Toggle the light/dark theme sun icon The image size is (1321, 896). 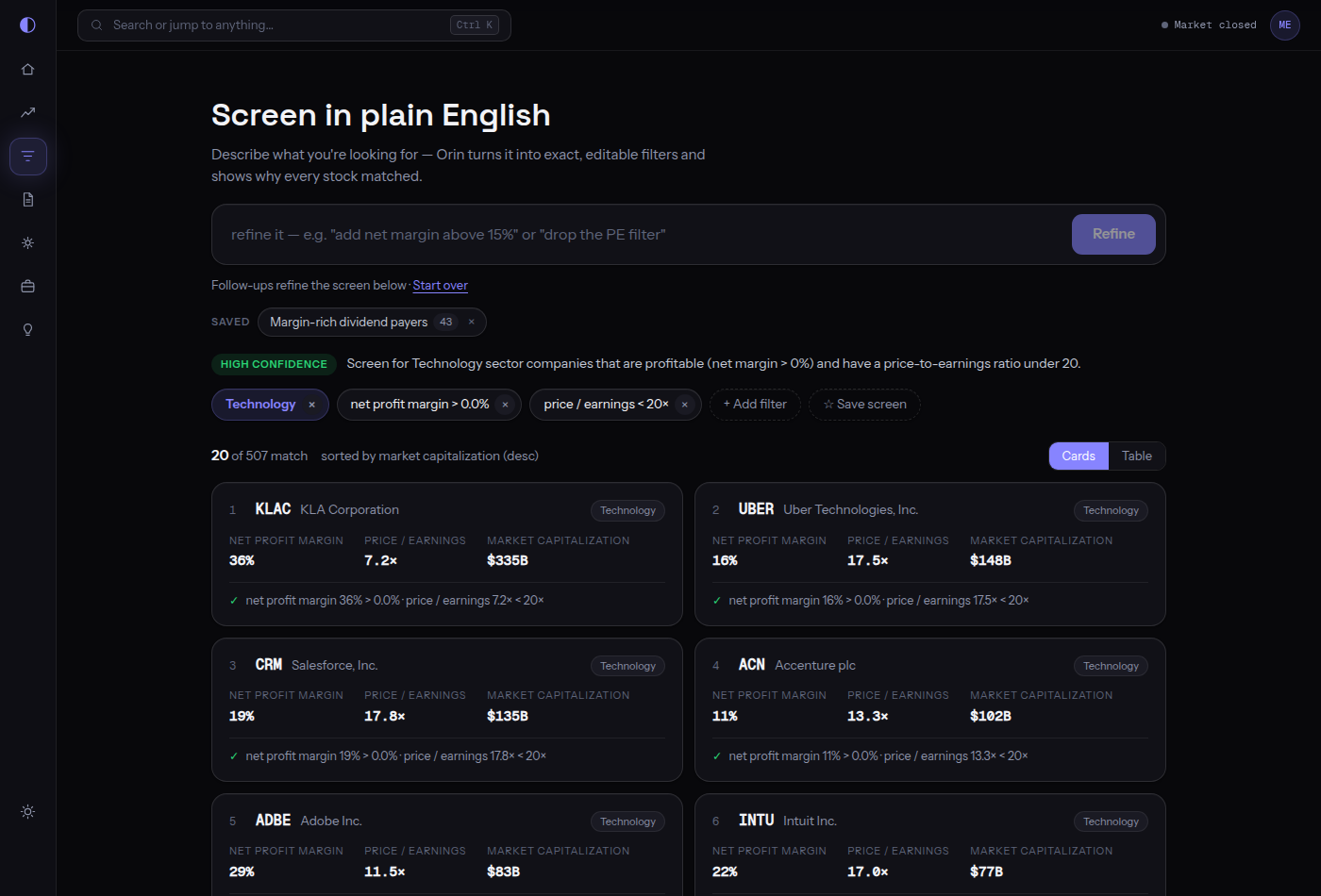[x=27, y=811]
